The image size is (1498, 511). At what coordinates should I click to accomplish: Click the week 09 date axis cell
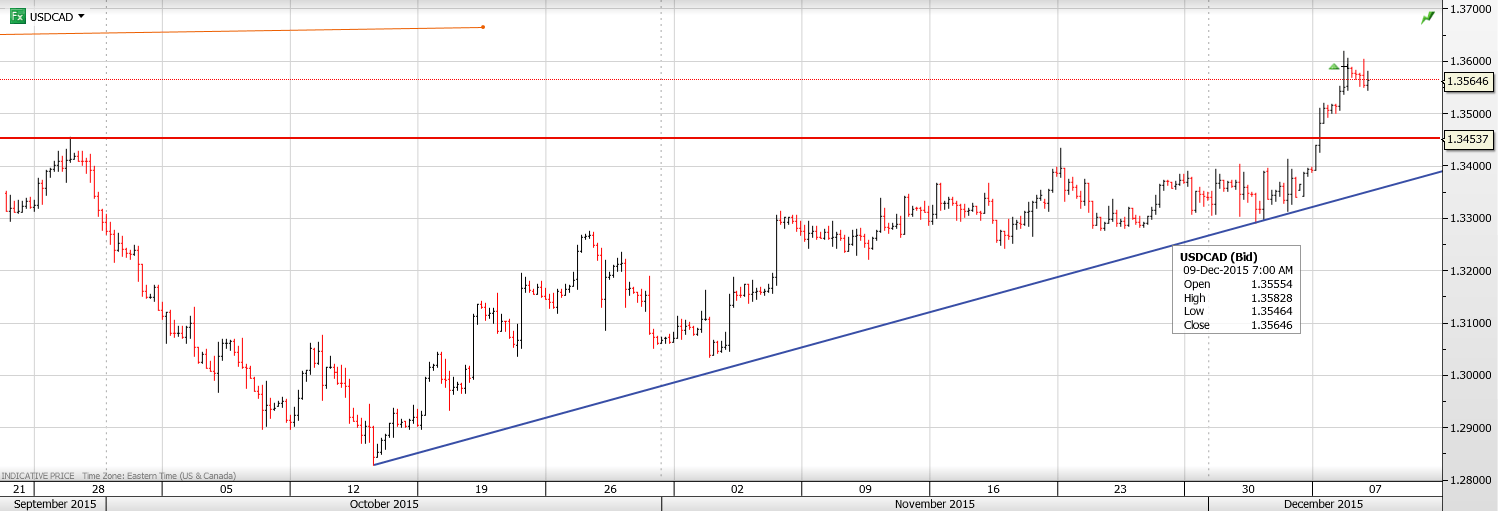pyautogui.click(x=865, y=489)
